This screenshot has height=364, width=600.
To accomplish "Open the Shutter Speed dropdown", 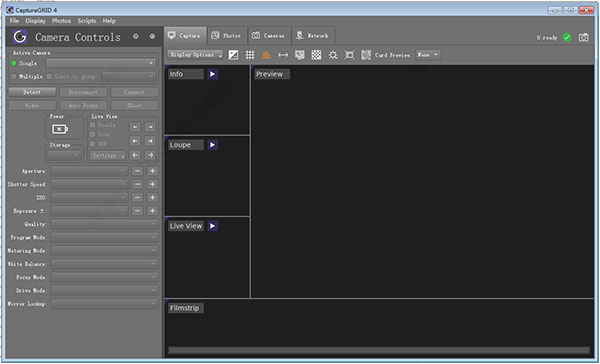I will point(89,184).
